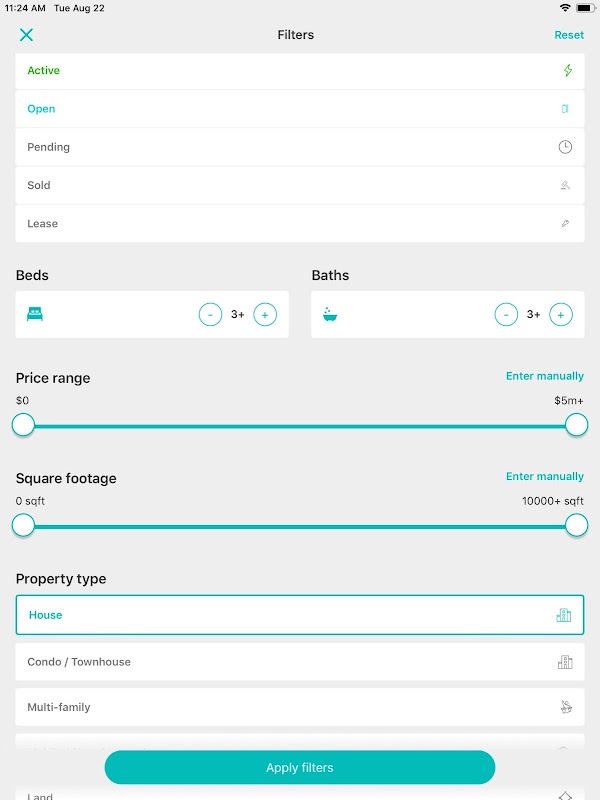
Task: Close the Filters screen with X icon
Action: (26, 35)
